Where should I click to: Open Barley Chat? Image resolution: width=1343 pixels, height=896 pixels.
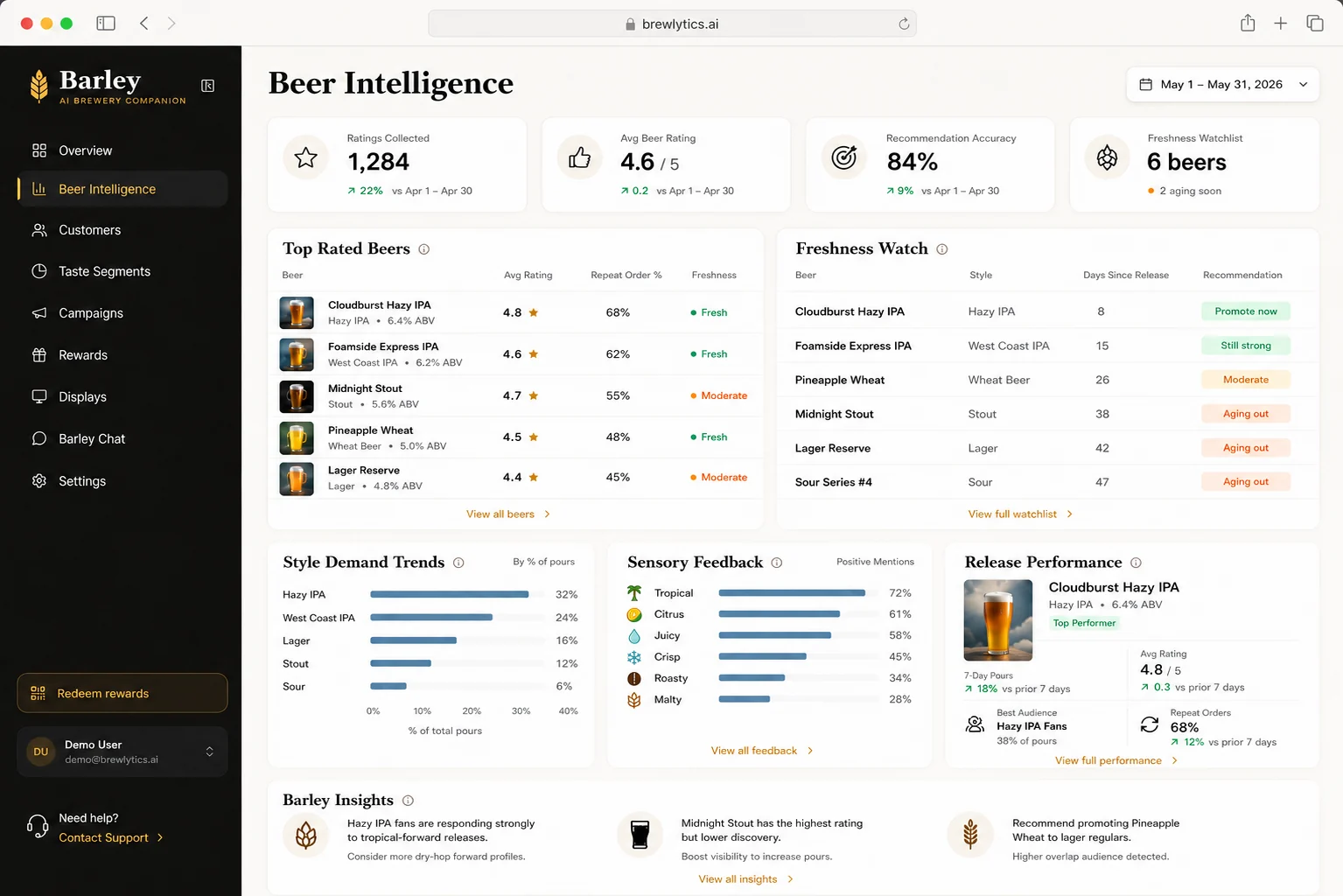pos(122,439)
